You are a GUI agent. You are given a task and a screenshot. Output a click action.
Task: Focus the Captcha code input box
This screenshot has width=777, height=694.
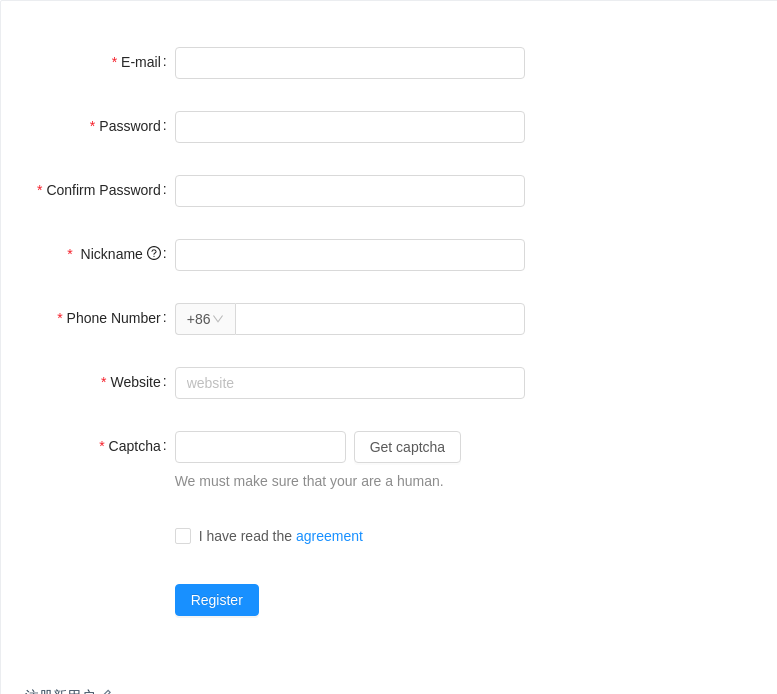(260, 447)
